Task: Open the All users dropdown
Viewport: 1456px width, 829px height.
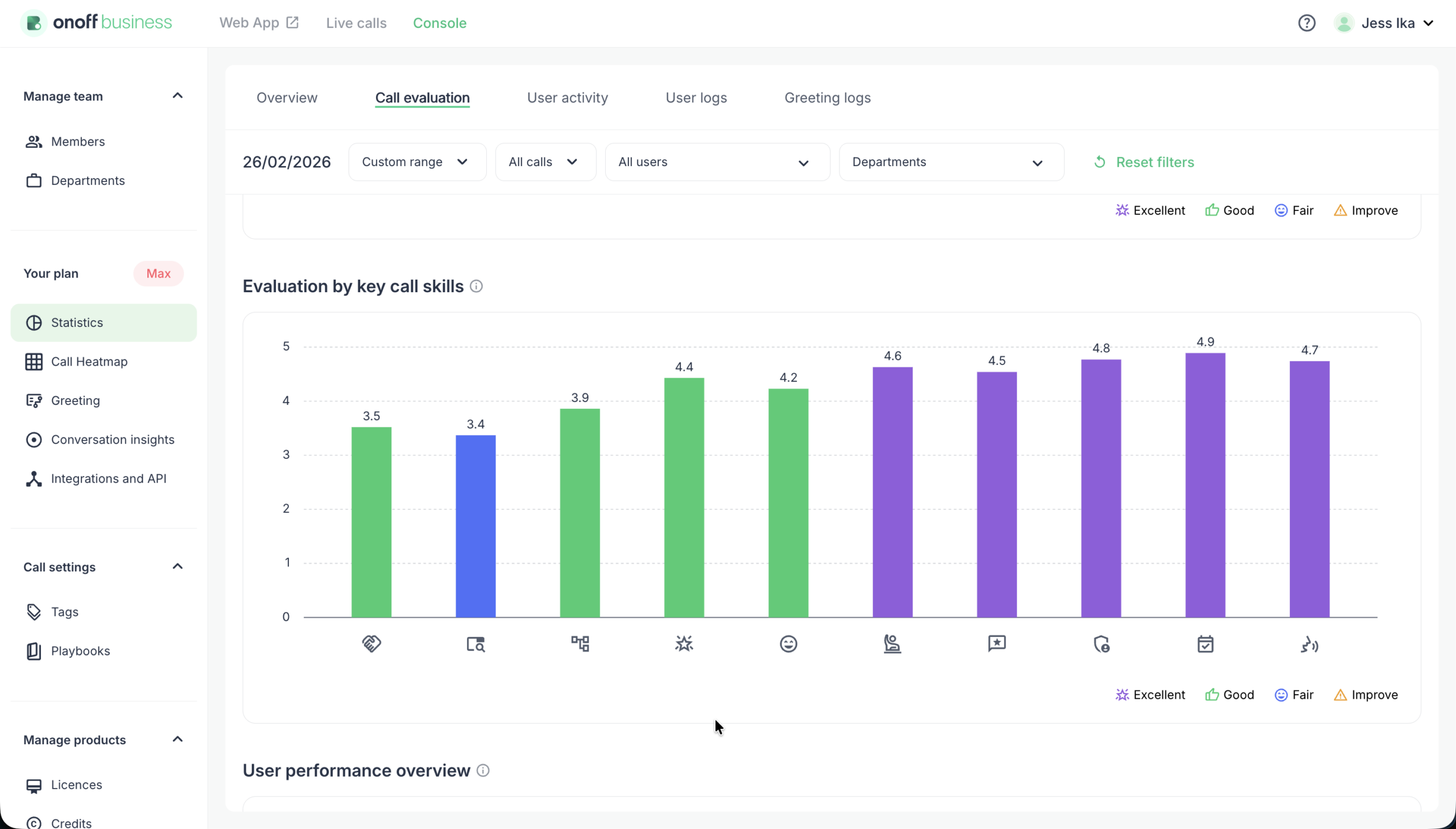Action: pos(716,161)
